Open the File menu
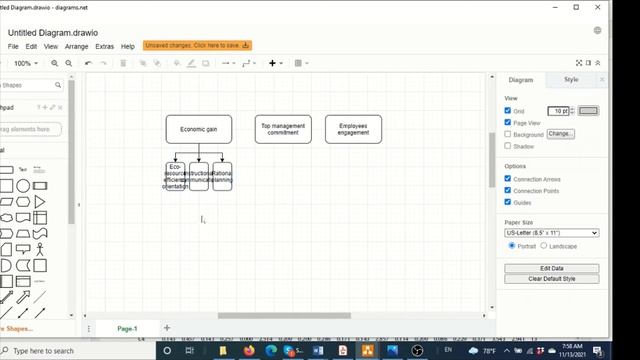 pyautogui.click(x=13, y=47)
